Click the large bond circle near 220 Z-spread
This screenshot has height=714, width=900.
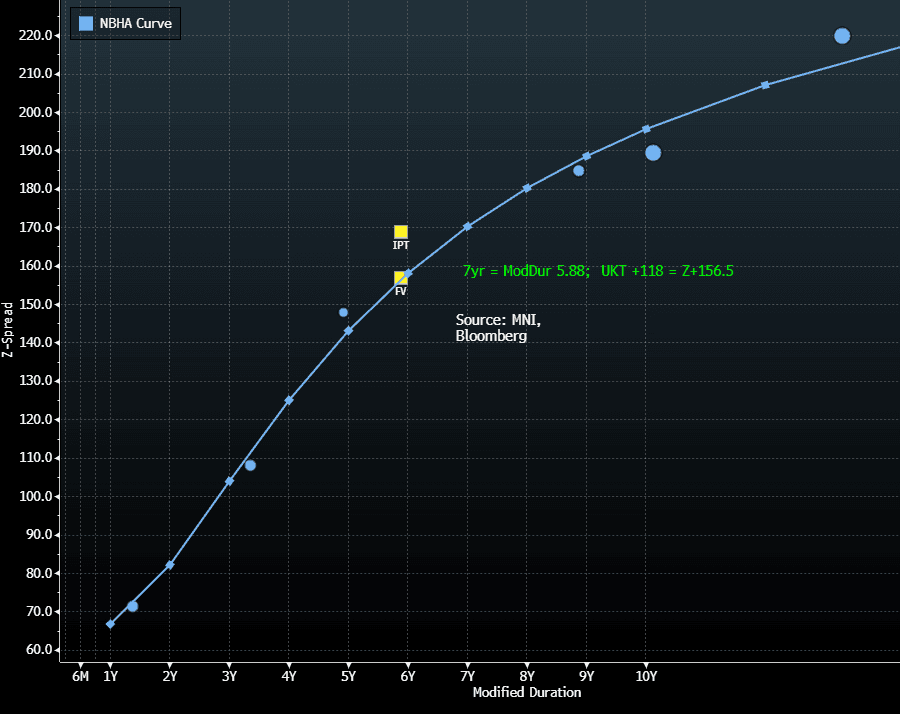point(842,36)
